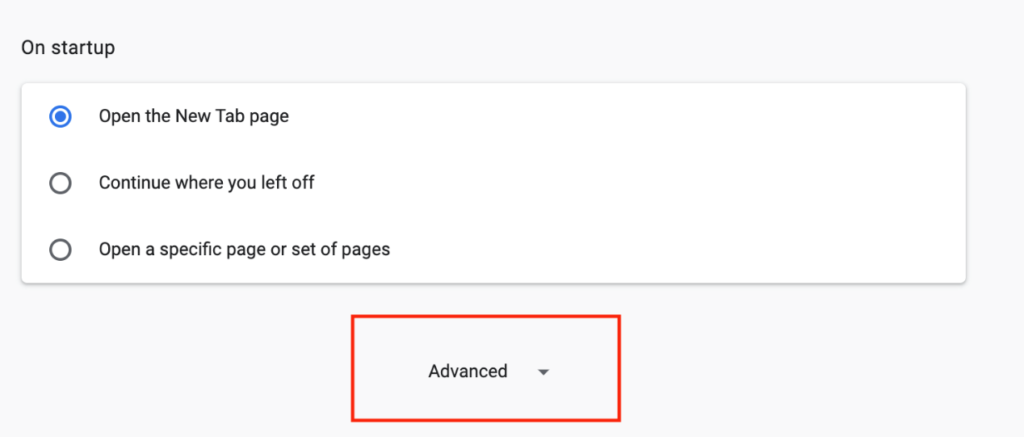The width and height of the screenshot is (1024, 437).
Task: Keep New Tab page as the startup option
Action: (60, 117)
